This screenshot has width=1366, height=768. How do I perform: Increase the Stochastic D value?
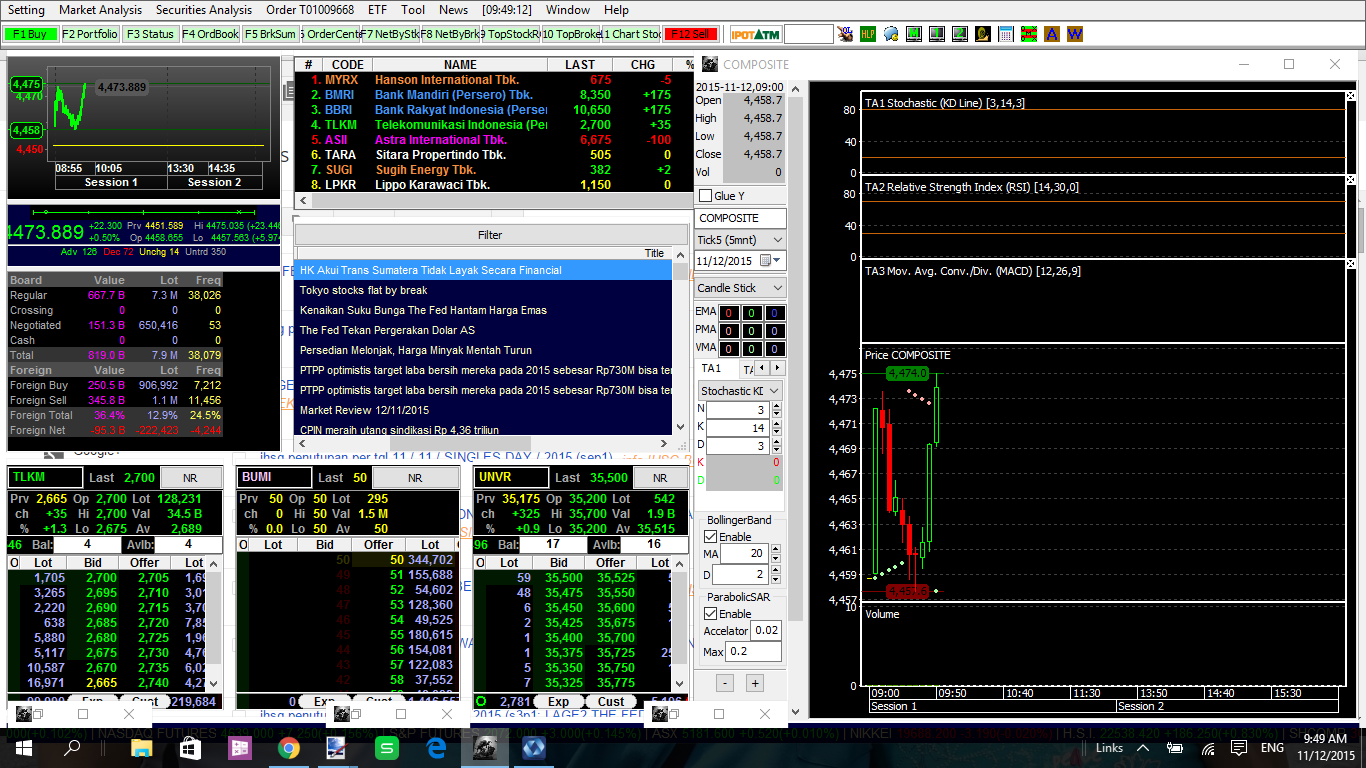[x=776, y=442]
